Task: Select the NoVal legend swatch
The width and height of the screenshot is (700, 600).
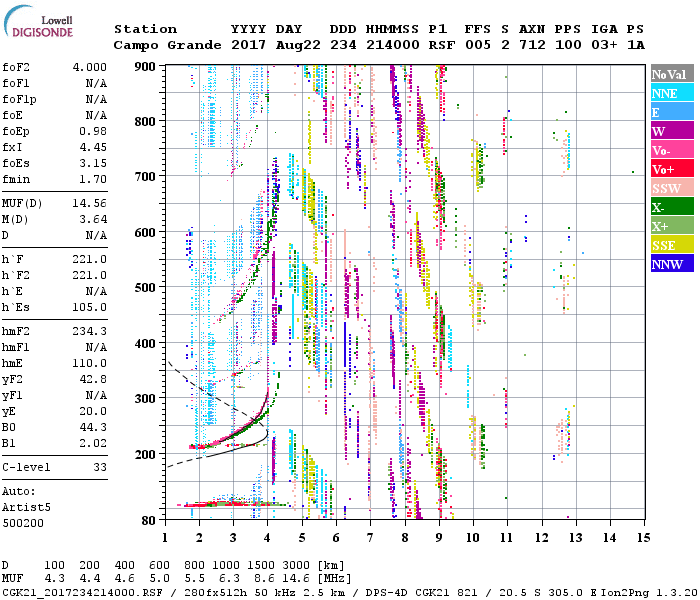Action: point(669,74)
